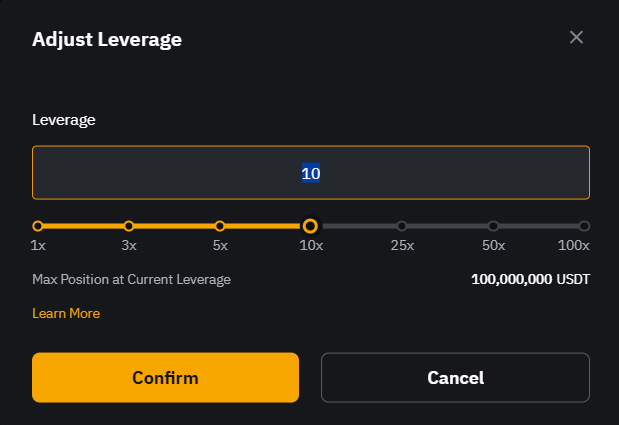Confirm the leverage adjustment
Viewport: 619px width, 425px height.
click(165, 378)
